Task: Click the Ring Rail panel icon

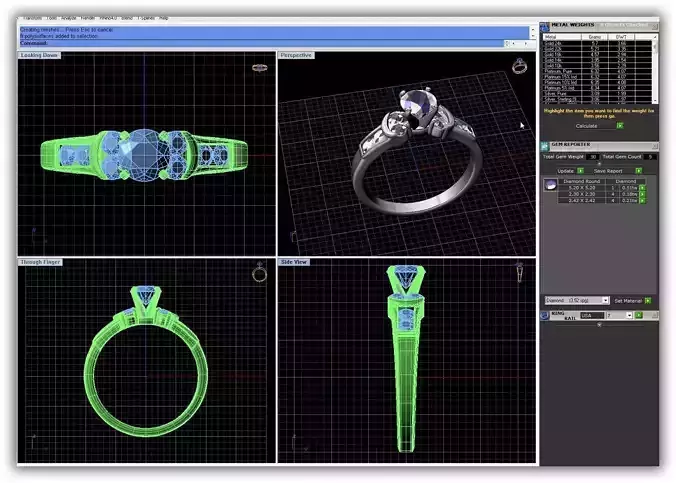Action: point(545,316)
